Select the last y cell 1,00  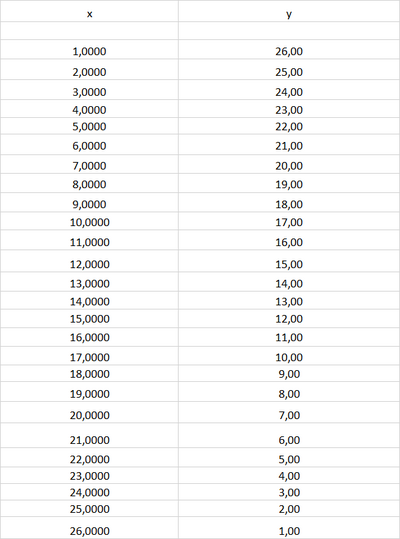(289, 528)
